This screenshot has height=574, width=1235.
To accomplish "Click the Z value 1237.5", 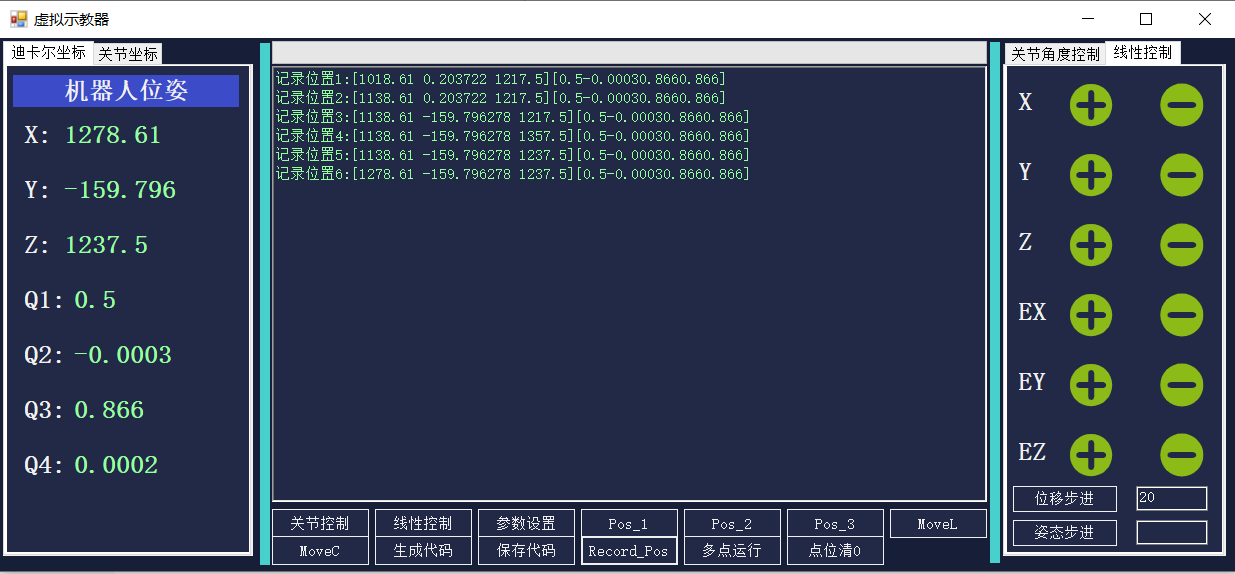I will pyautogui.click(x=106, y=245).
